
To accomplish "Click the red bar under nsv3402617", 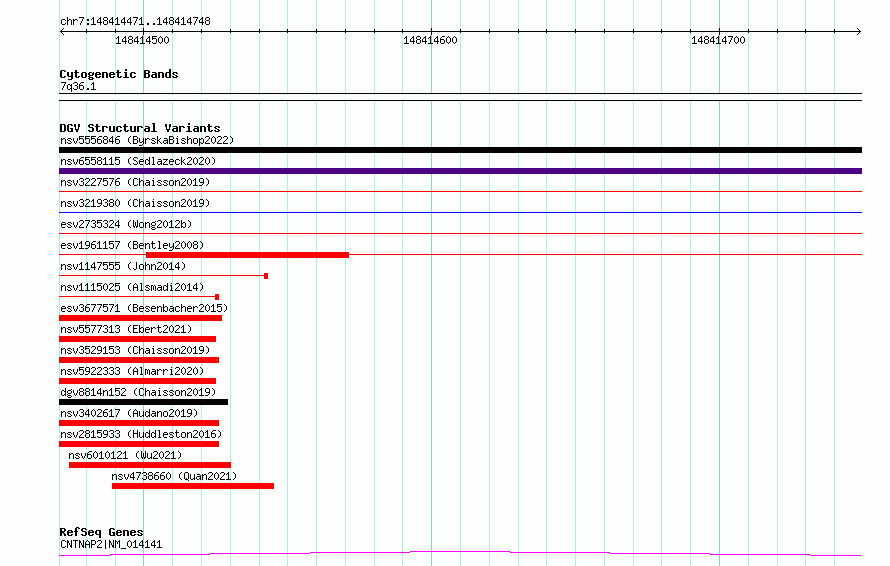I will (x=139, y=423).
